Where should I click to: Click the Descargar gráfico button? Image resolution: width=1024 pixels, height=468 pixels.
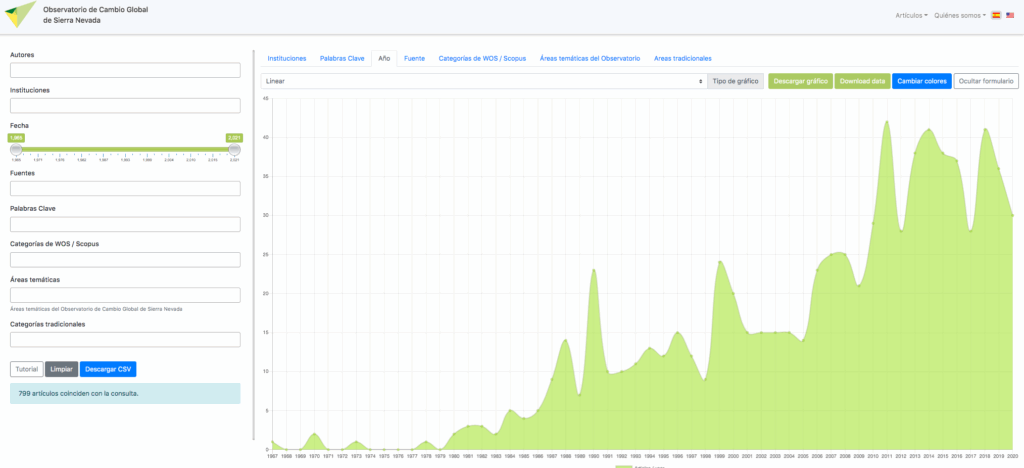pos(799,81)
